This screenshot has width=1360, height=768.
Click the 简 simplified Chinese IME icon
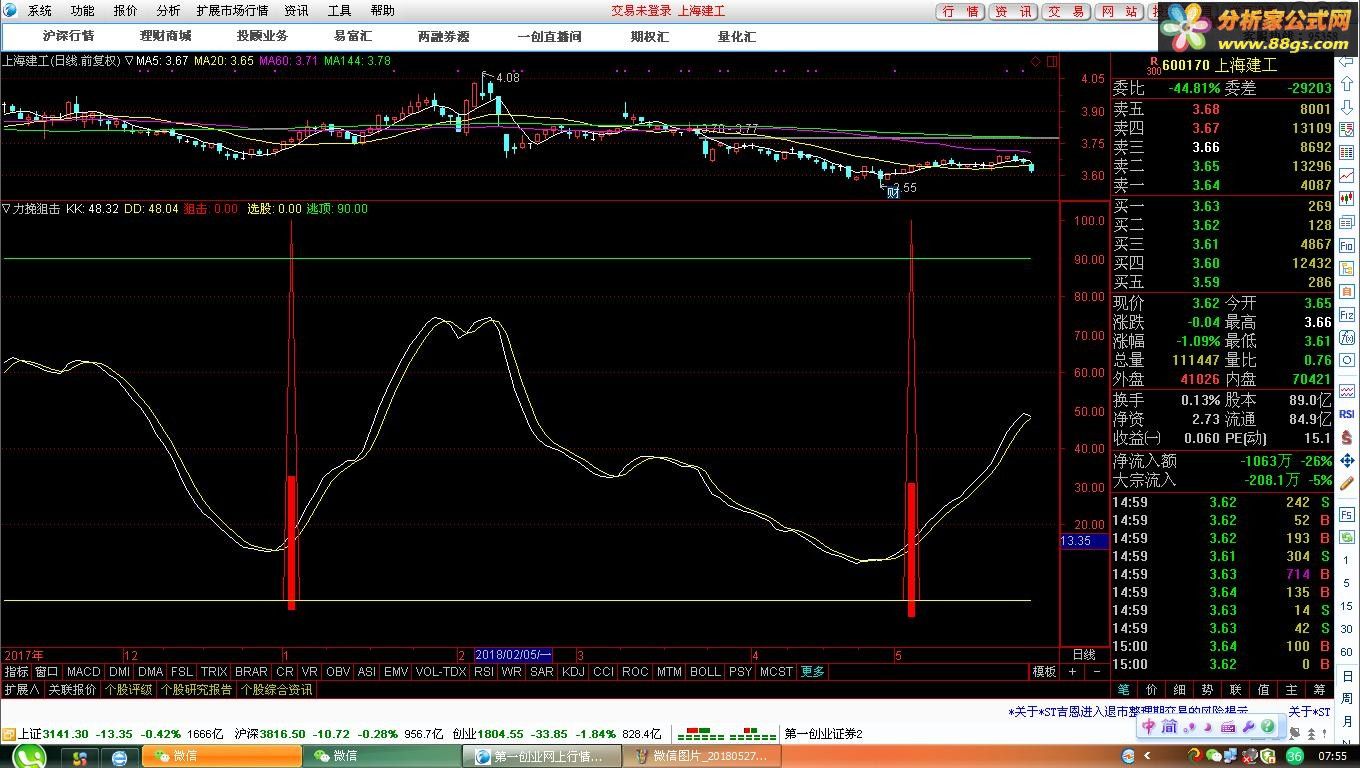pyautogui.click(x=1170, y=727)
